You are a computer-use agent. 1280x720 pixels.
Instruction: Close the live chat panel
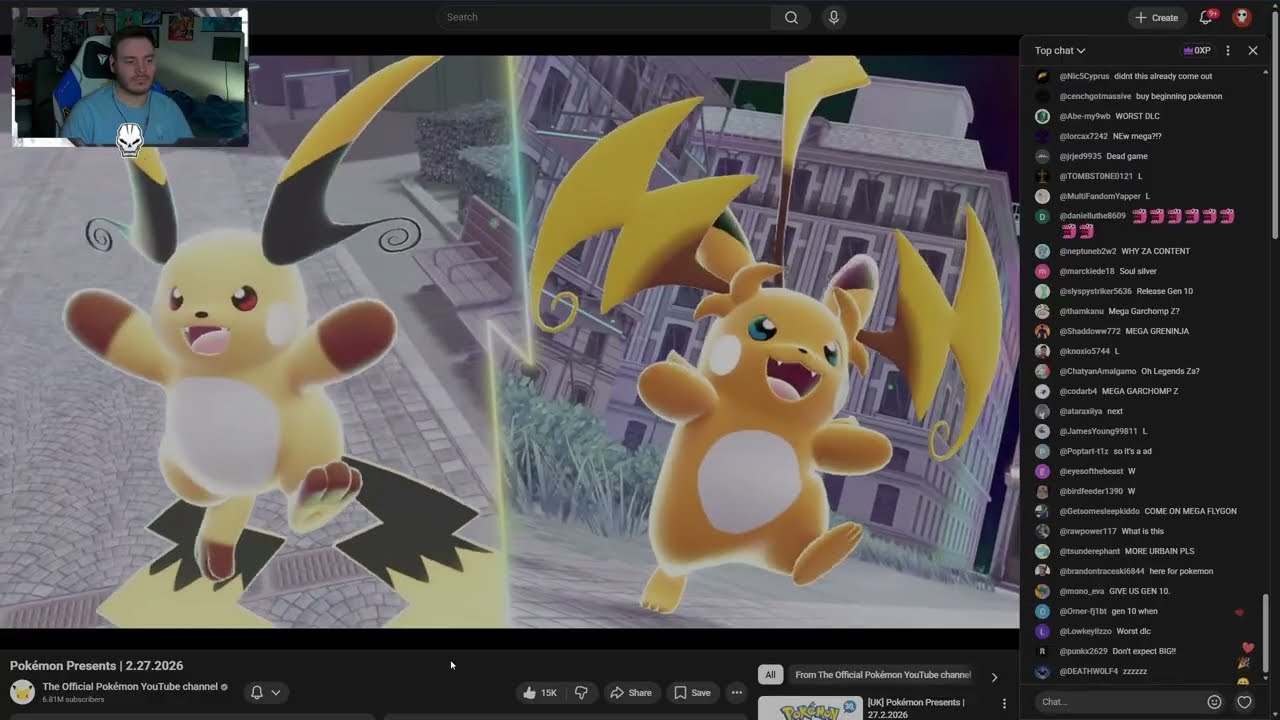1253,50
